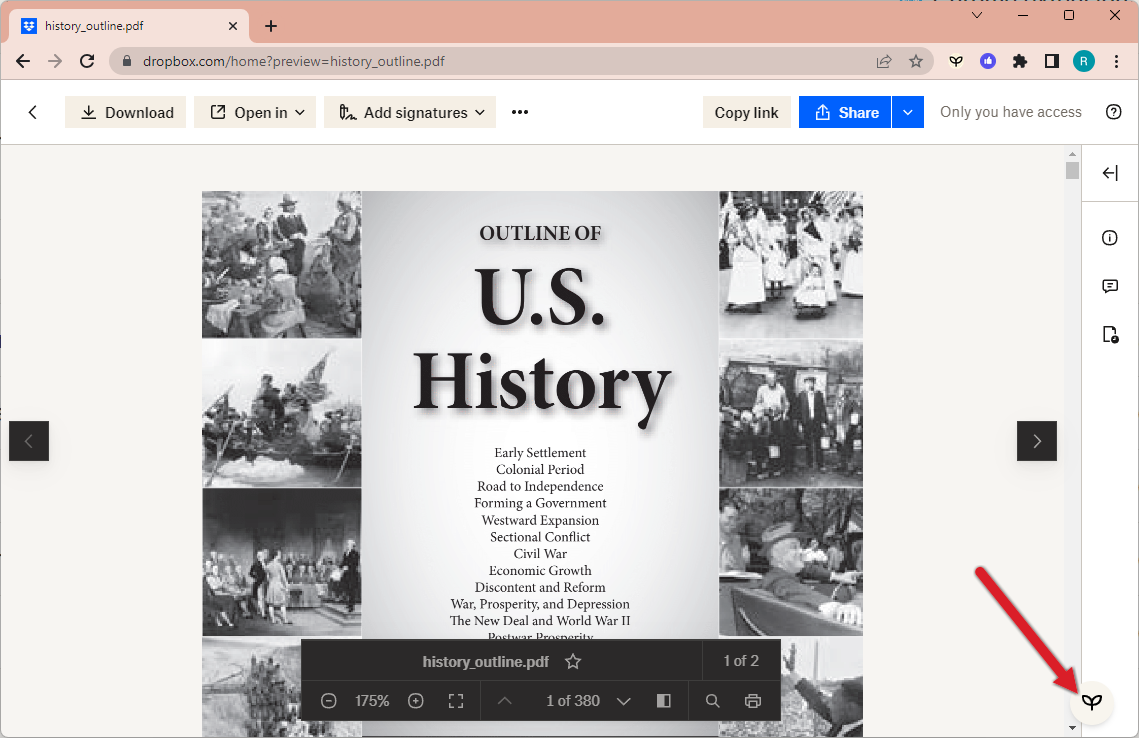Open the comments panel icon
This screenshot has width=1139, height=738.
pyautogui.click(x=1110, y=286)
